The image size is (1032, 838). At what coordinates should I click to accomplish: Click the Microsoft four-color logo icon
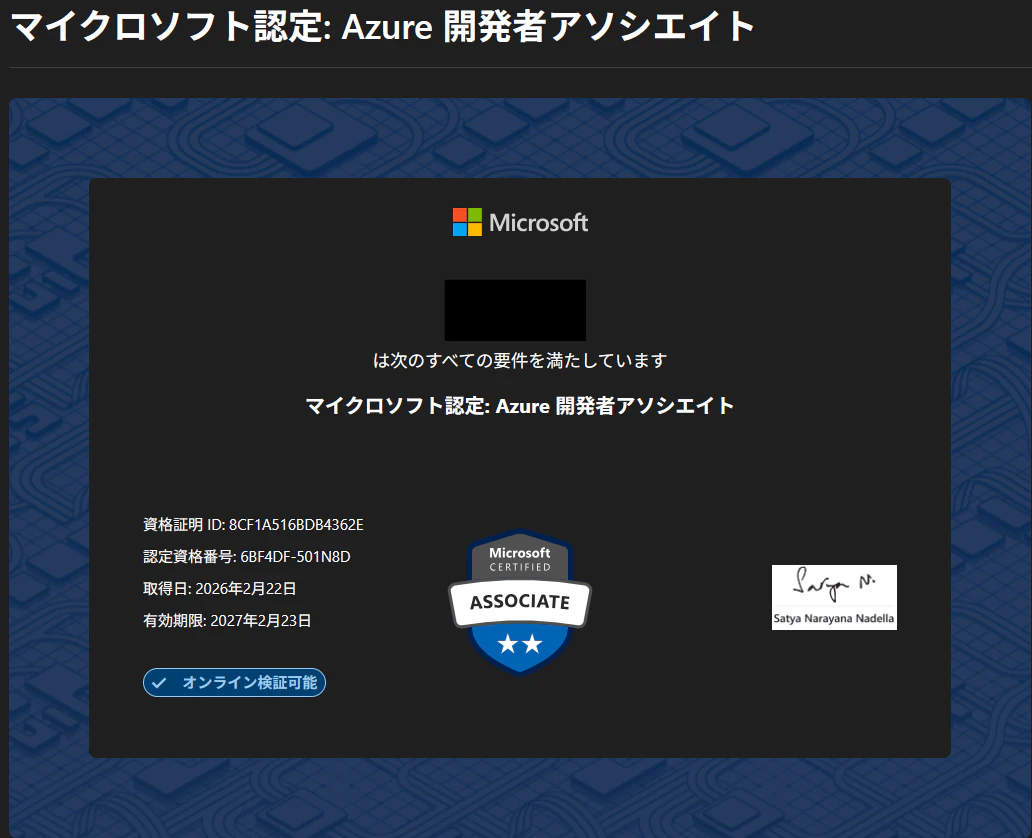467,223
